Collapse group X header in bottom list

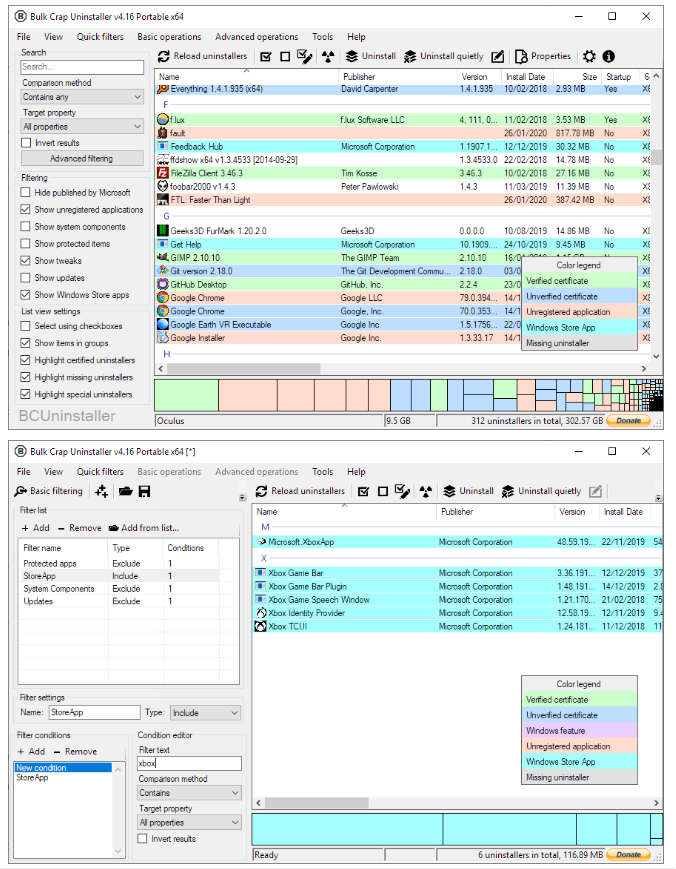click(264, 558)
